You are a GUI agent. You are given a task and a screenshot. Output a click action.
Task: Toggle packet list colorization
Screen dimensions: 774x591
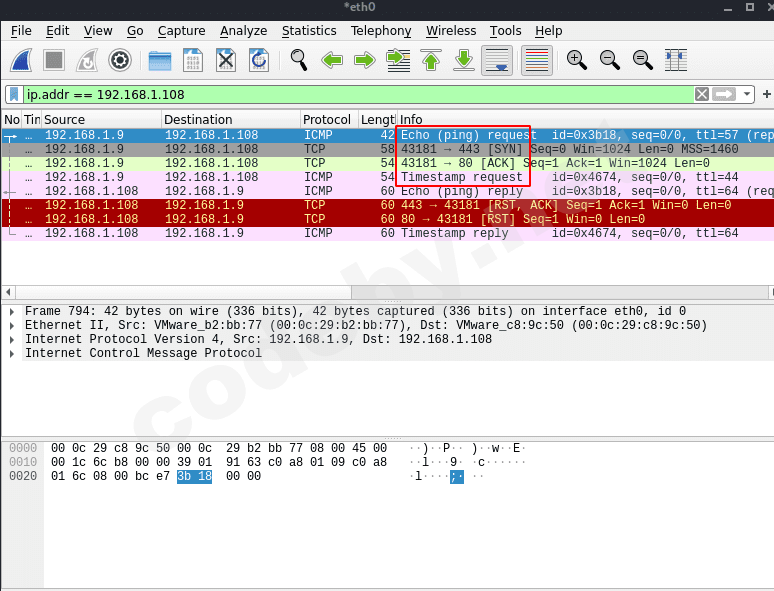[537, 60]
